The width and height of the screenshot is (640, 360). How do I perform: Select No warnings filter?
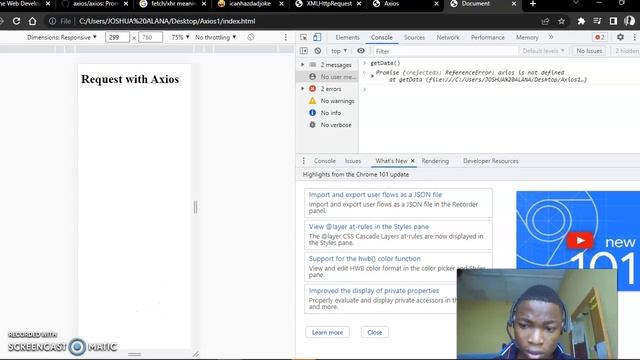(328, 101)
